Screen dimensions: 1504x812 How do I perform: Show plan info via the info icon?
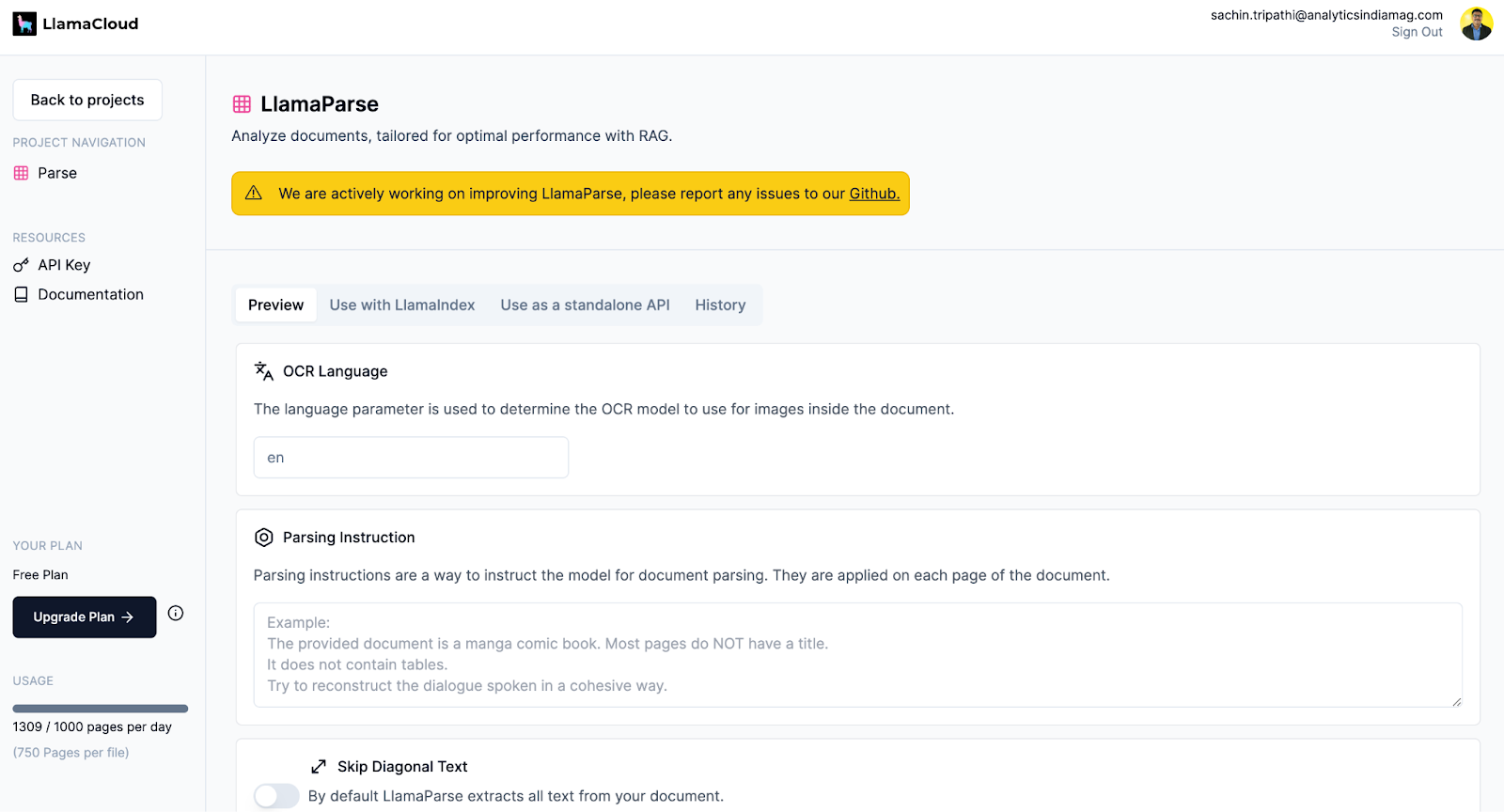[176, 614]
